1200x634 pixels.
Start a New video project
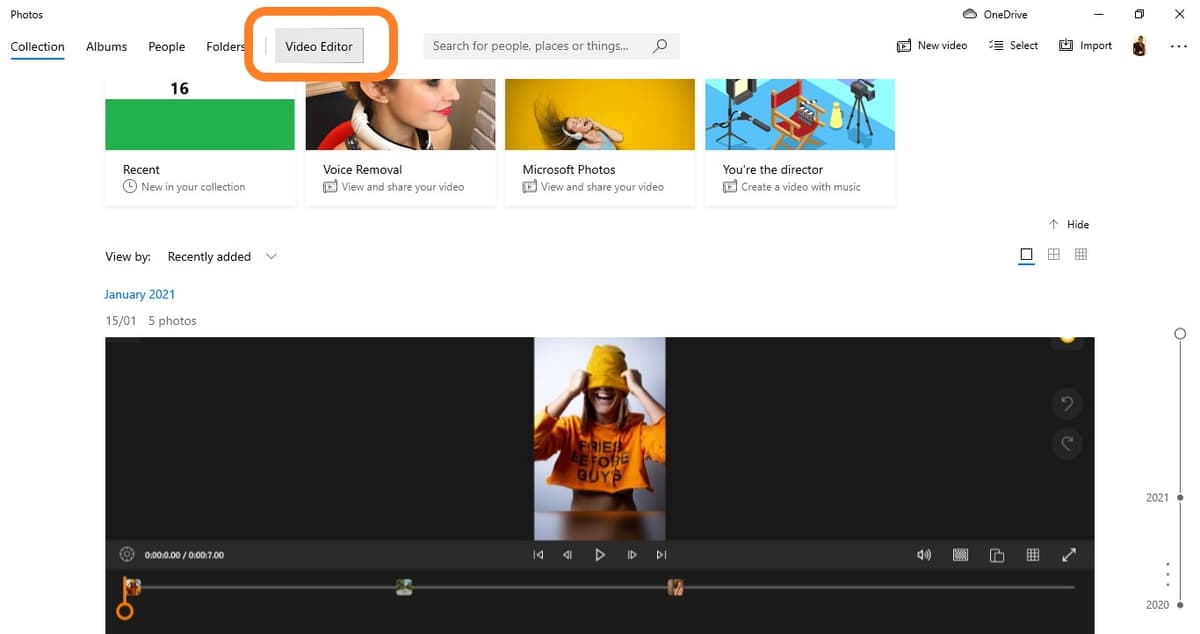click(931, 45)
